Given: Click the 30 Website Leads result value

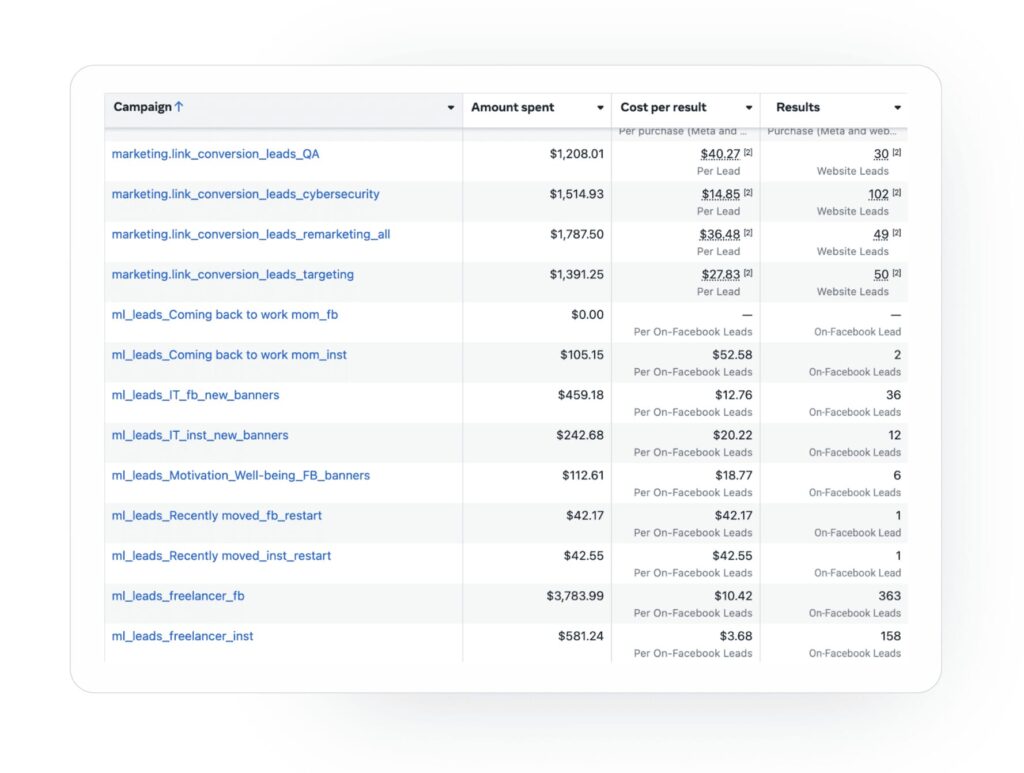Looking at the screenshot, I should click(x=881, y=154).
